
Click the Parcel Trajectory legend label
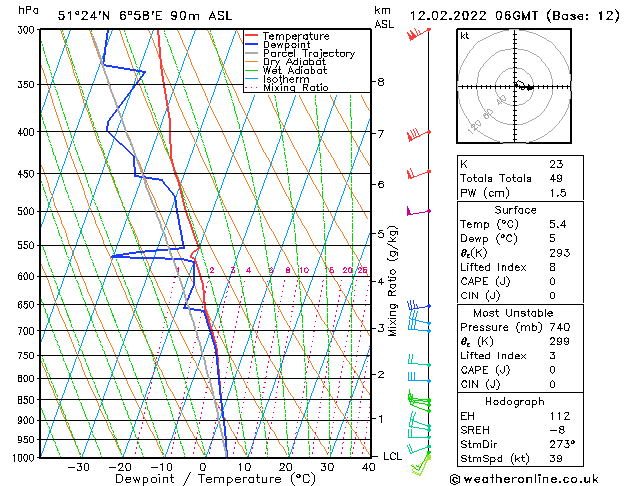309,53
